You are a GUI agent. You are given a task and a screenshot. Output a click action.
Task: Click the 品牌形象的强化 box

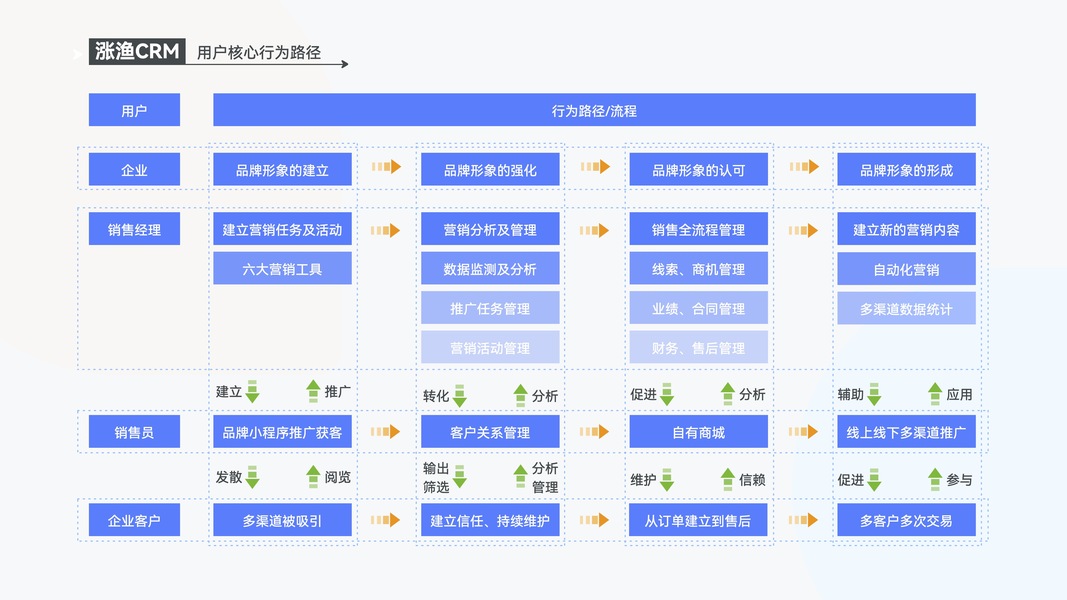click(x=490, y=169)
